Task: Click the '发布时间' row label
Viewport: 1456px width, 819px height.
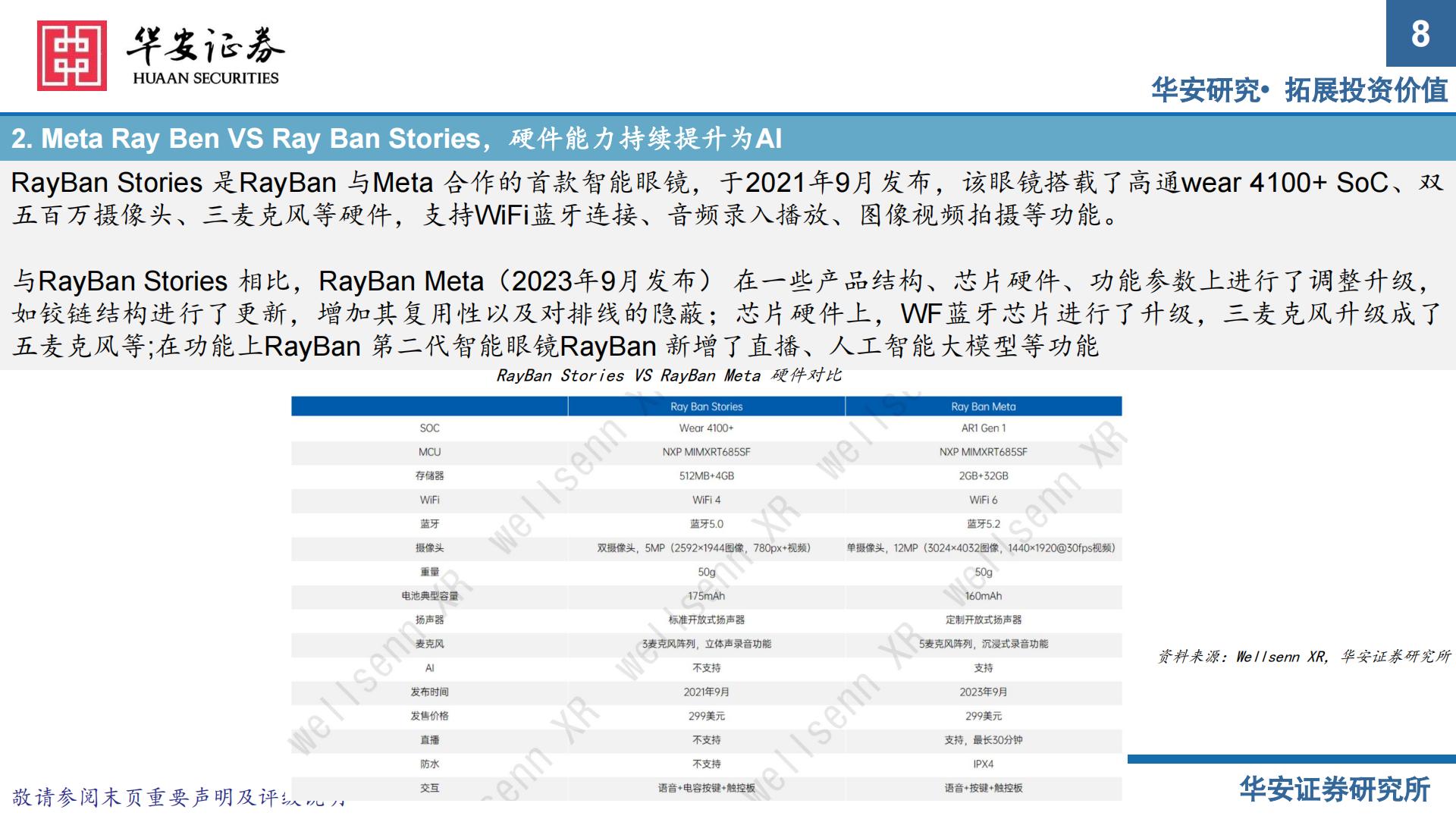Action: click(429, 692)
